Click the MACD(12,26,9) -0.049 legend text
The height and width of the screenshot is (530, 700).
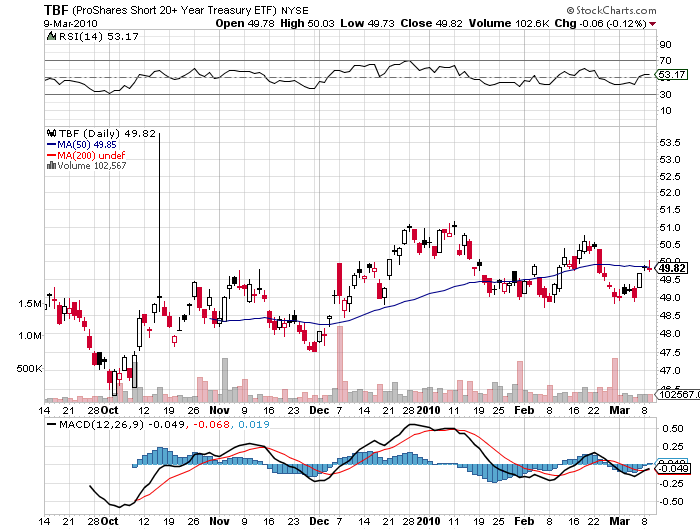pyautogui.click(x=122, y=424)
